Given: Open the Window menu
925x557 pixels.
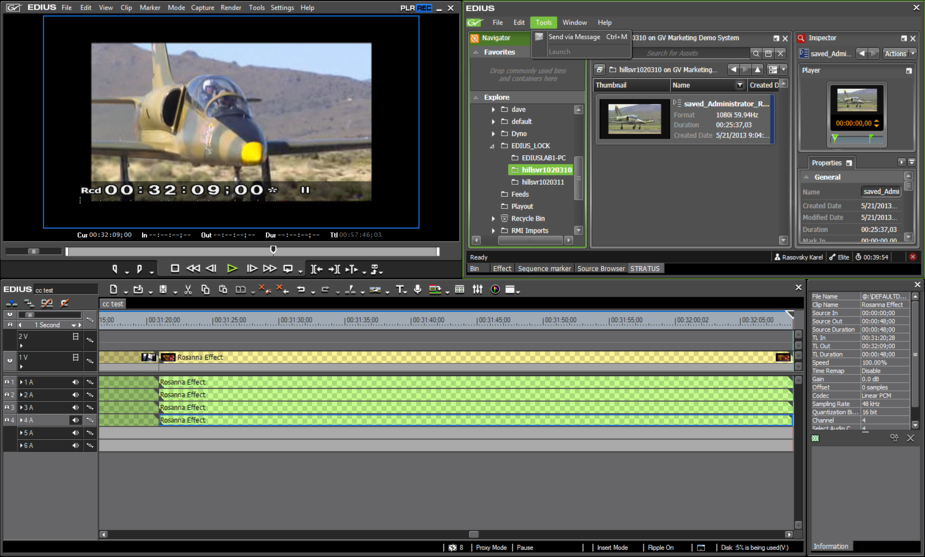Looking at the screenshot, I should (575, 22).
